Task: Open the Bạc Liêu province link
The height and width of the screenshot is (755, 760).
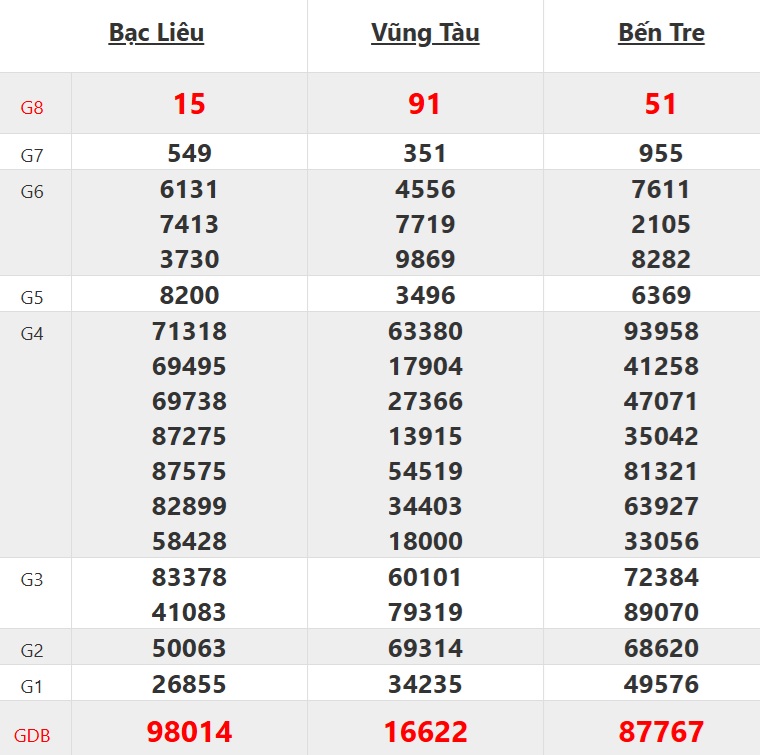Action: pyautogui.click(x=156, y=33)
